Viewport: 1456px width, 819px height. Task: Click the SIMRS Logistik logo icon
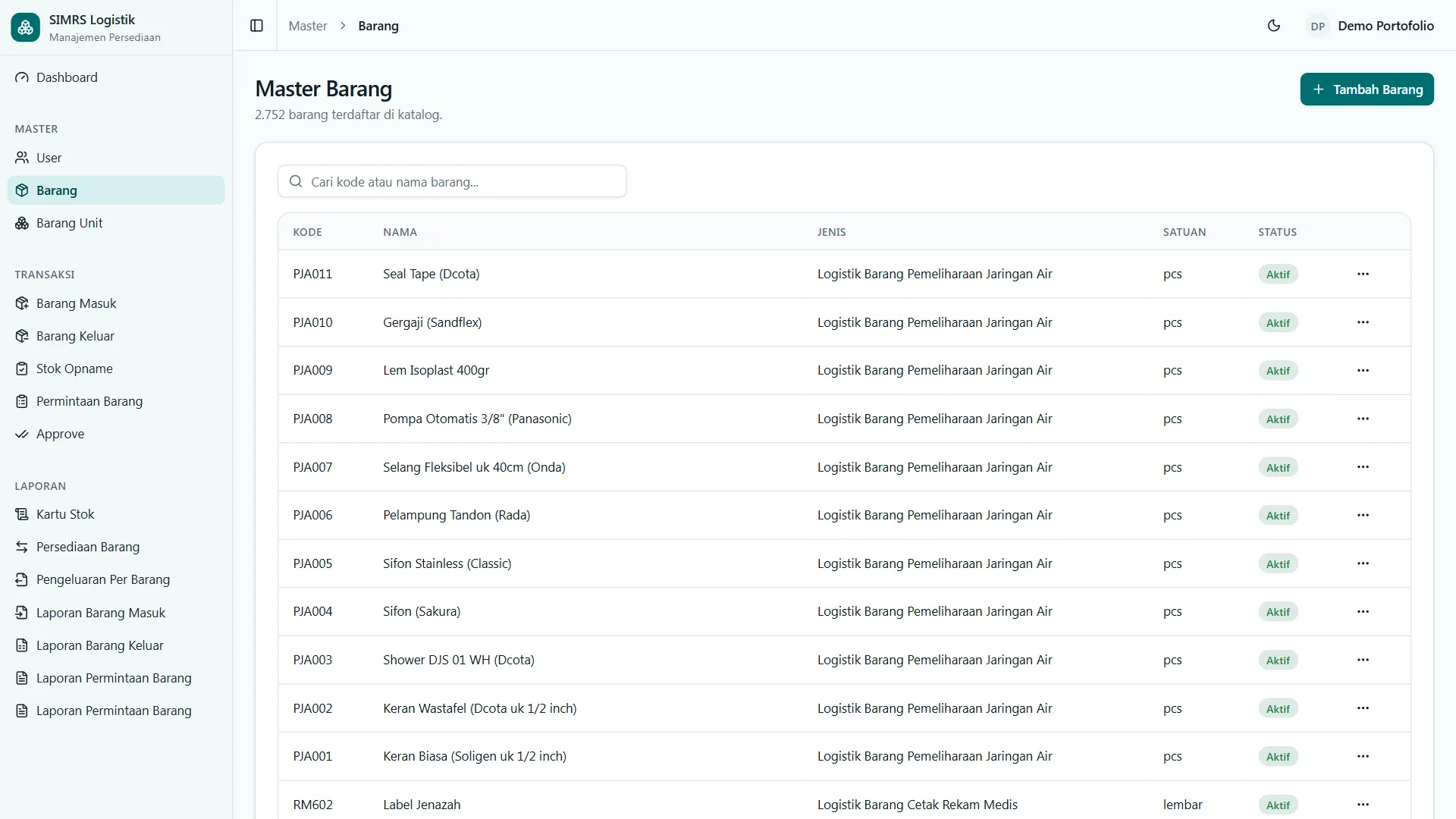pyautogui.click(x=25, y=27)
